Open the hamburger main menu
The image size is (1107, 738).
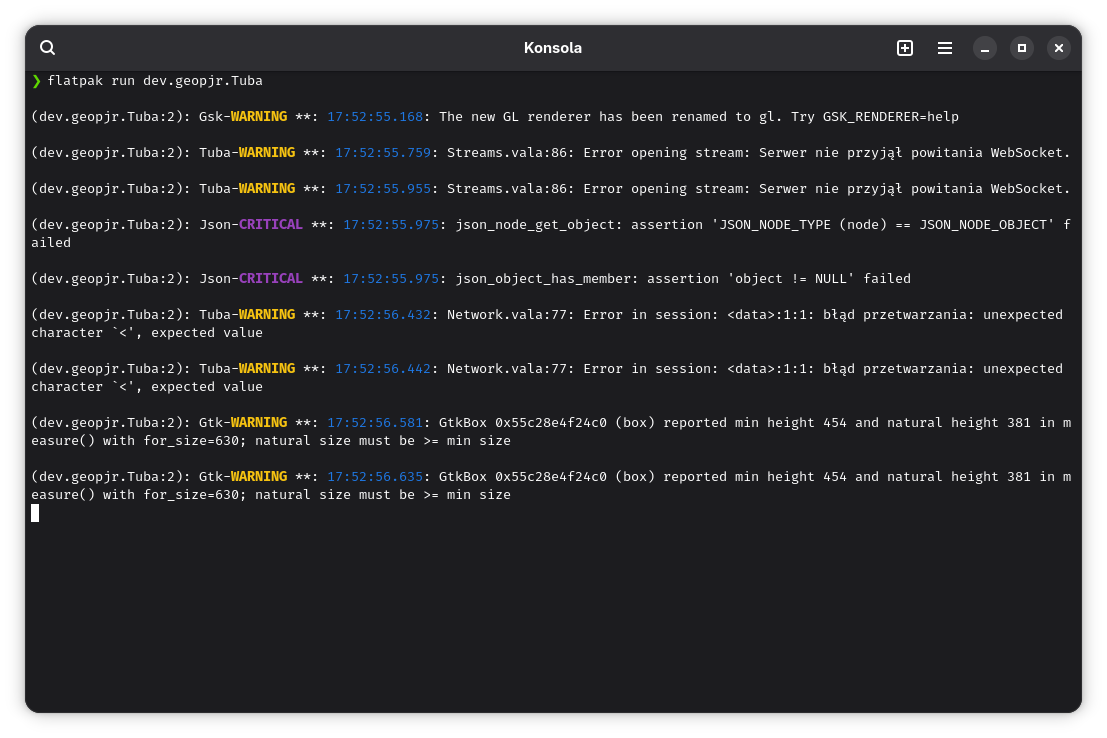click(945, 48)
